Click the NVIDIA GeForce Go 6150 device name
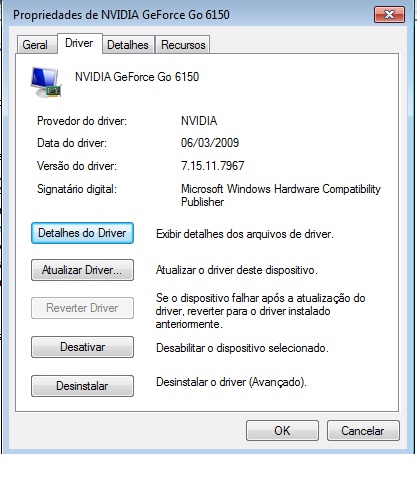Screen dimensions: 417x480 pos(137,77)
